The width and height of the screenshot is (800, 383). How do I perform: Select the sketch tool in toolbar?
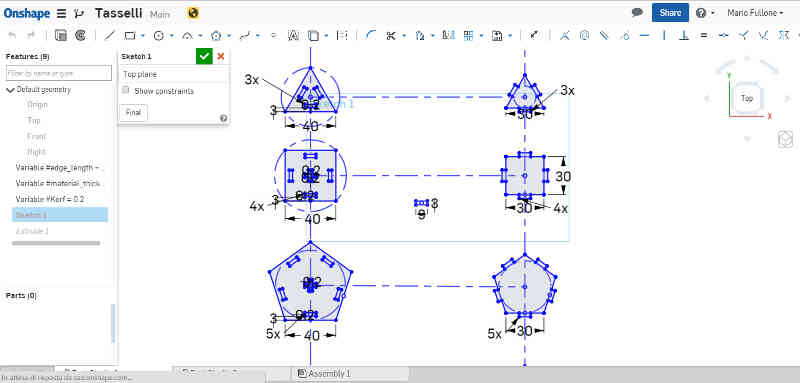[61, 35]
